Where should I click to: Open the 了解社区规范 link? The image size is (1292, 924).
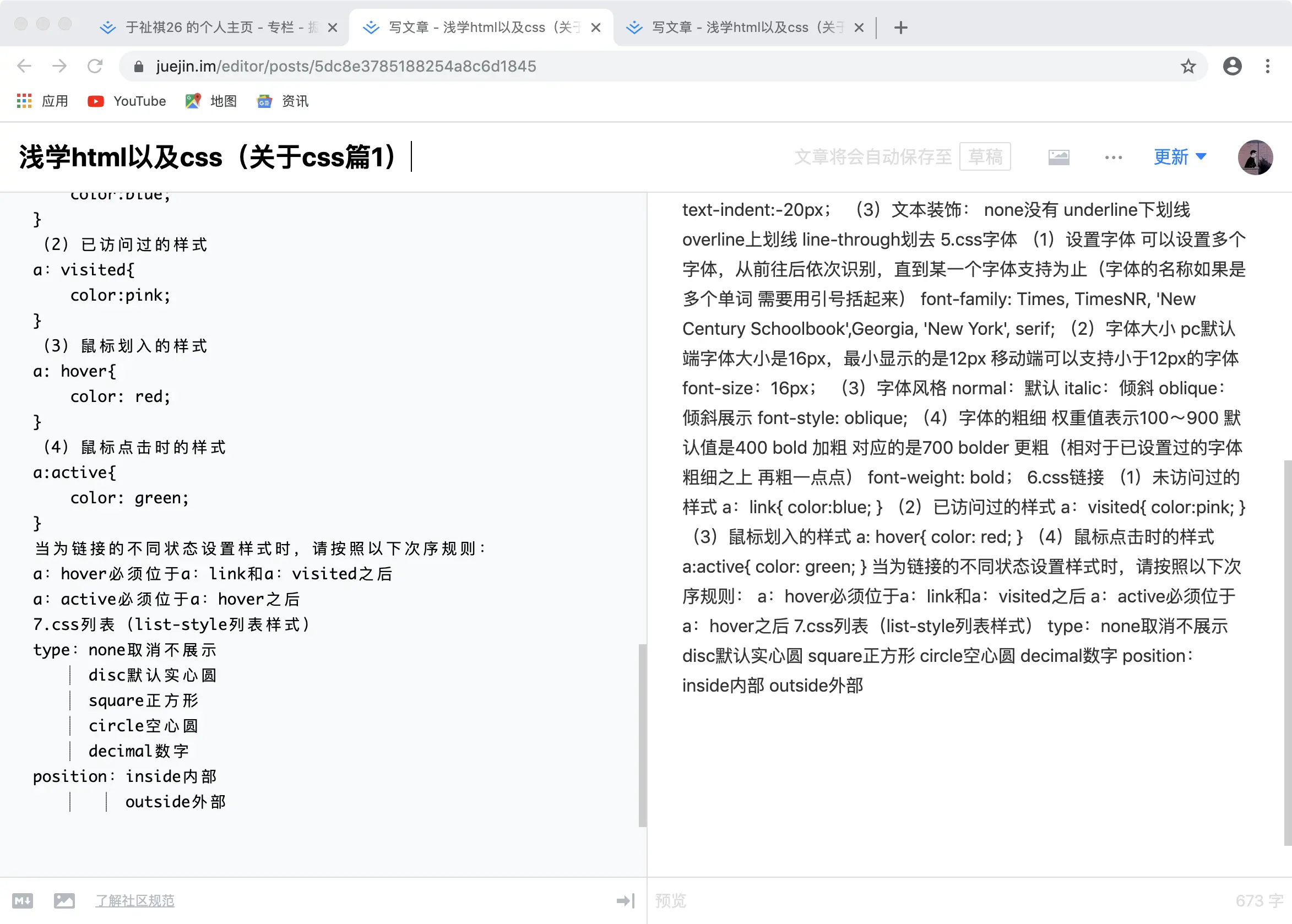(x=135, y=900)
